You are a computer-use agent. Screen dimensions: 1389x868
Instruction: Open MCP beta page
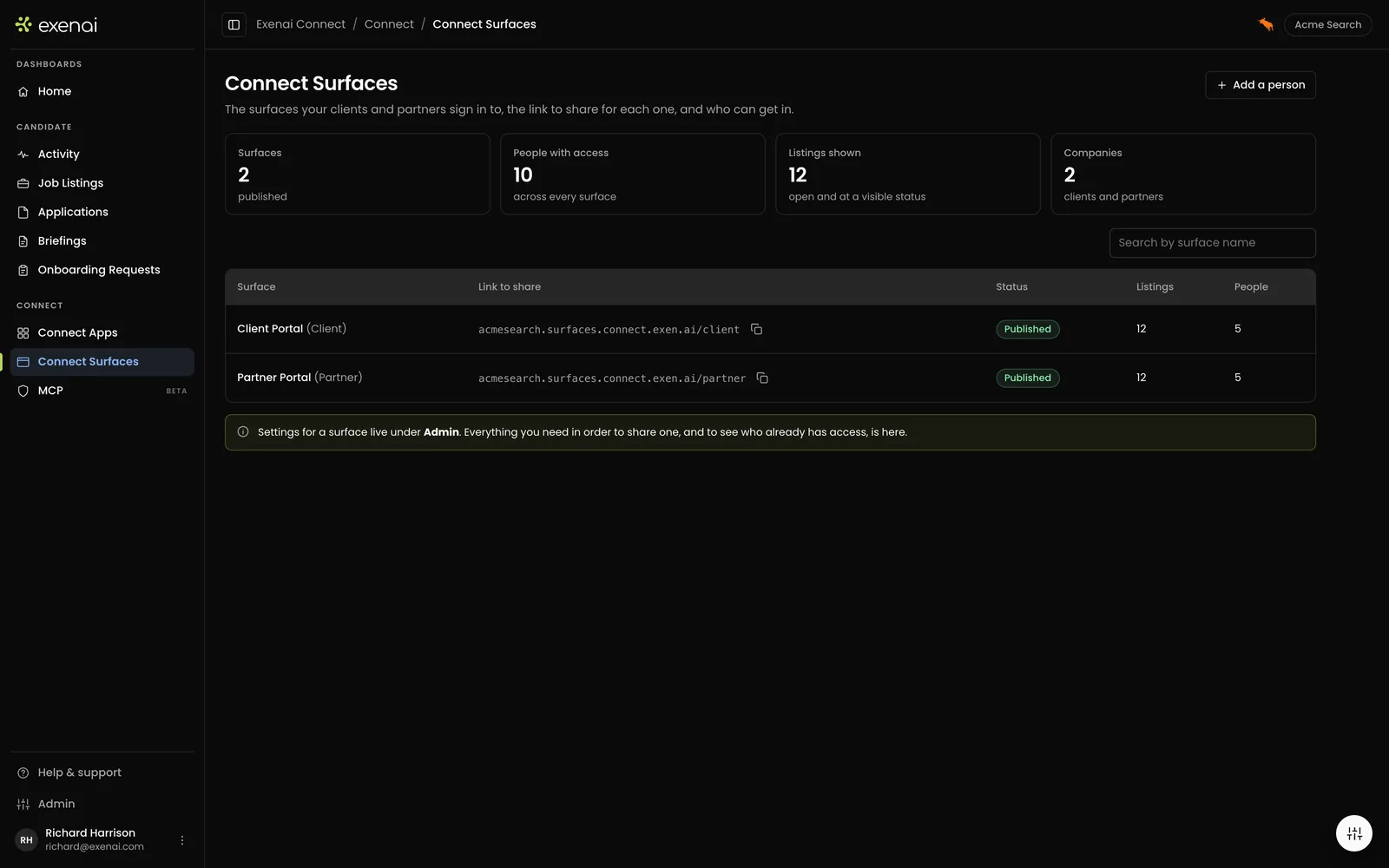102,391
